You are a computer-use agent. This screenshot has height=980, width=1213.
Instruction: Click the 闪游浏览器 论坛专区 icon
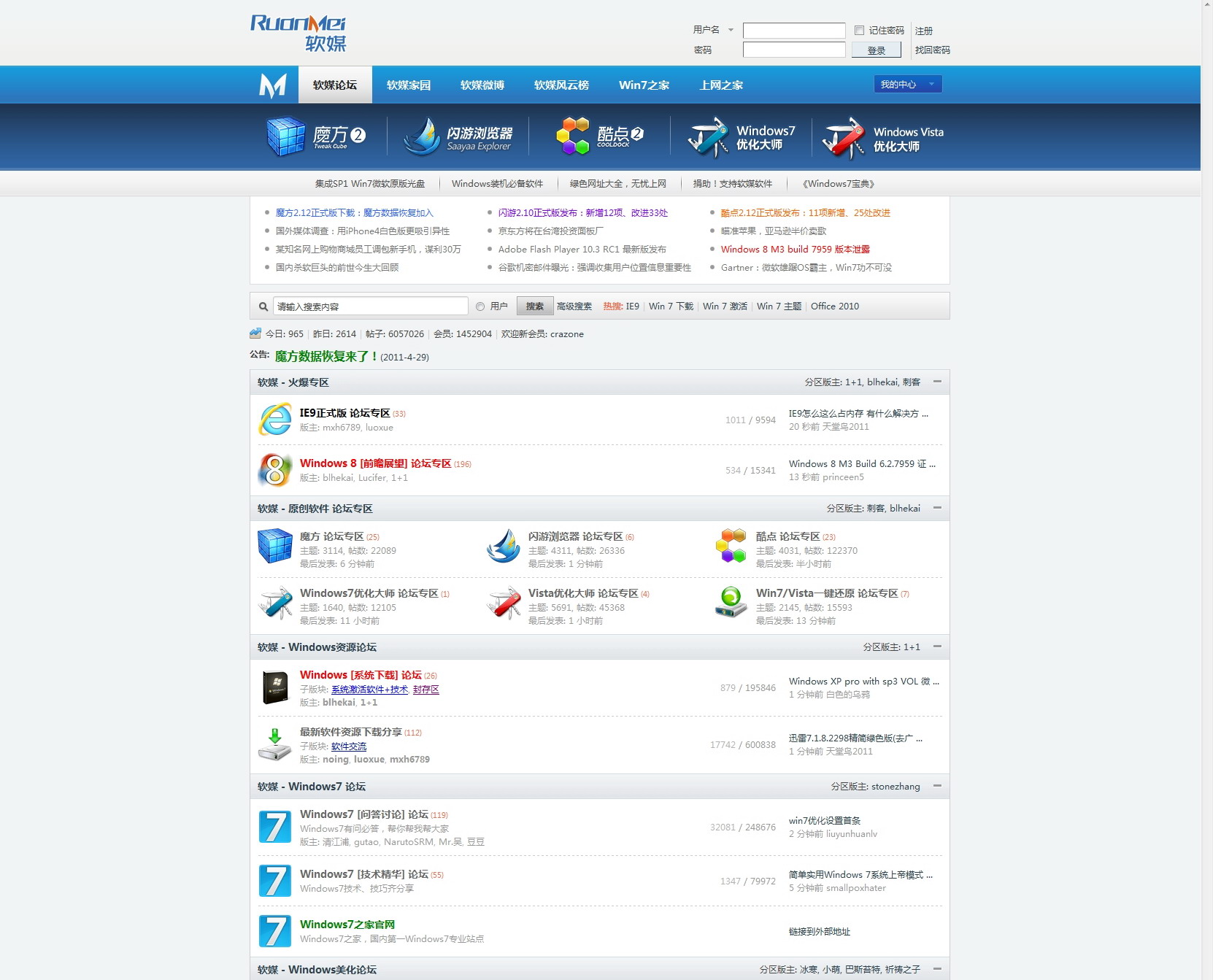[504, 546]
